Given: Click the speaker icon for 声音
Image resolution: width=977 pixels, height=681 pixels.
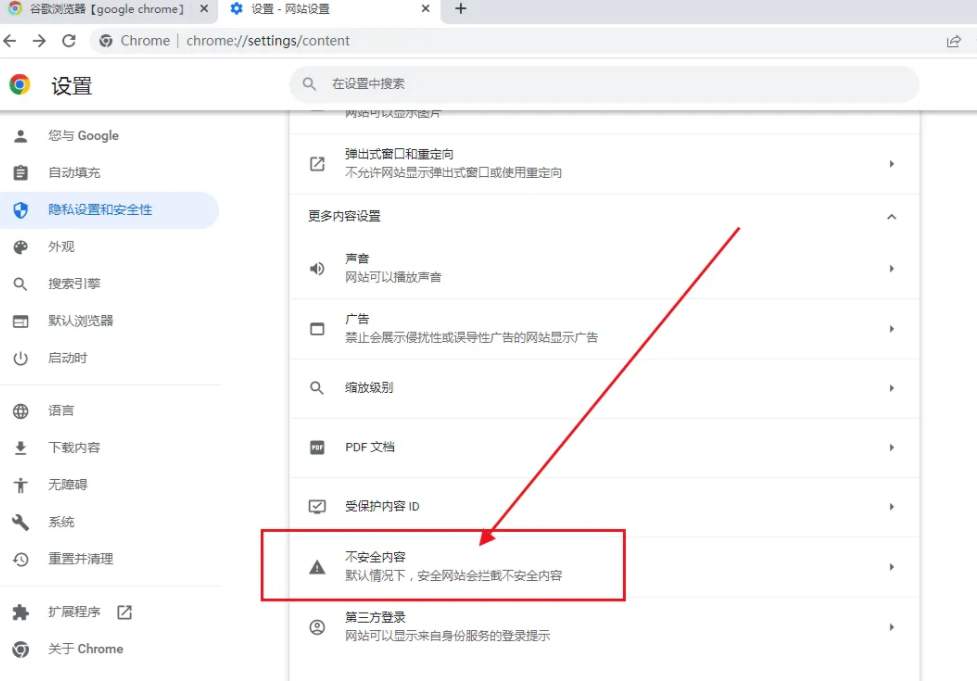Looking at the screenshot, I should (x=317, y=269).
